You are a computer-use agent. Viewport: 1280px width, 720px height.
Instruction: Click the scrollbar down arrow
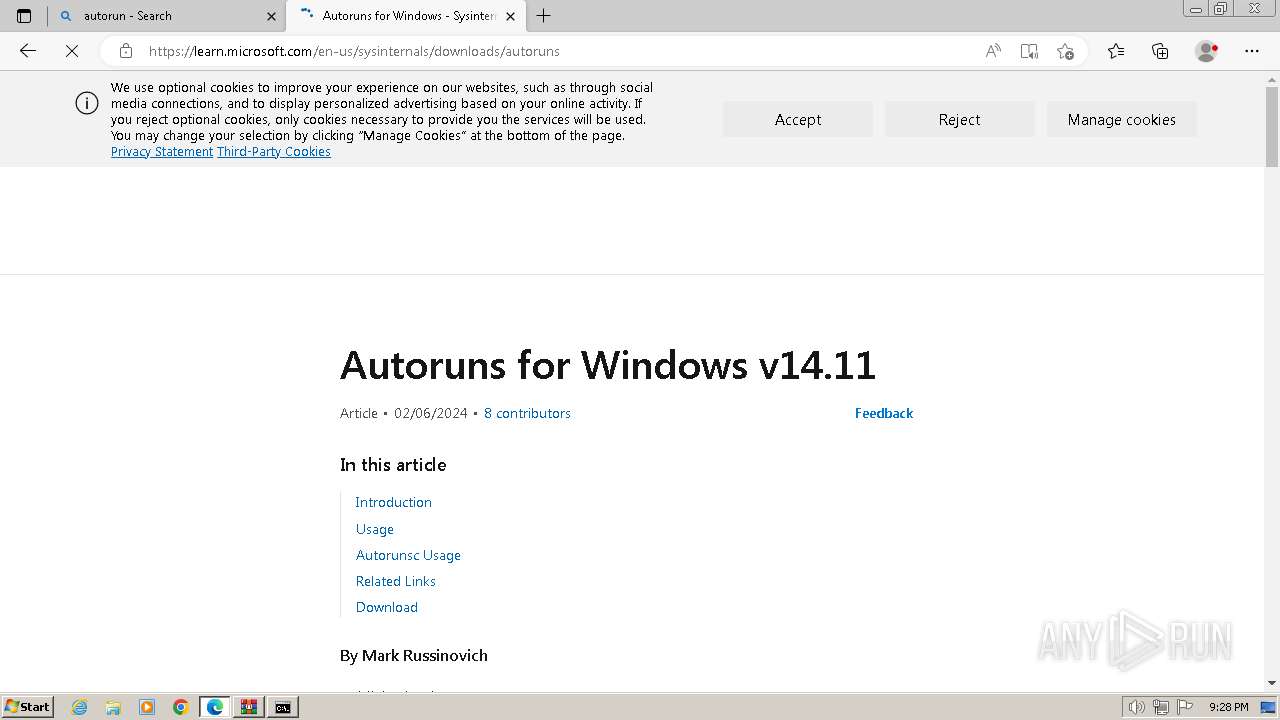pyautogui.click(x=1272, y=683)
